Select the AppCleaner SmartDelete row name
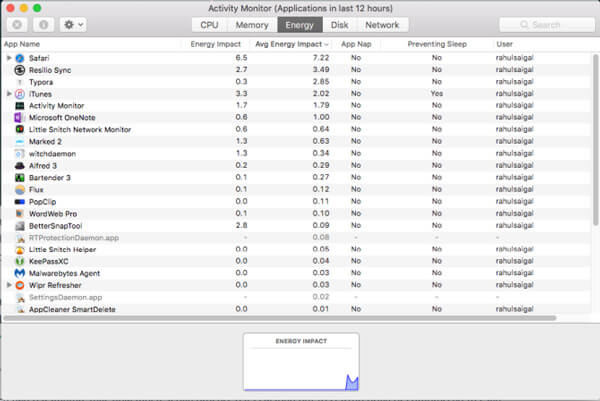This screenshot has height=401, width=600. click(x=72, y=310)
